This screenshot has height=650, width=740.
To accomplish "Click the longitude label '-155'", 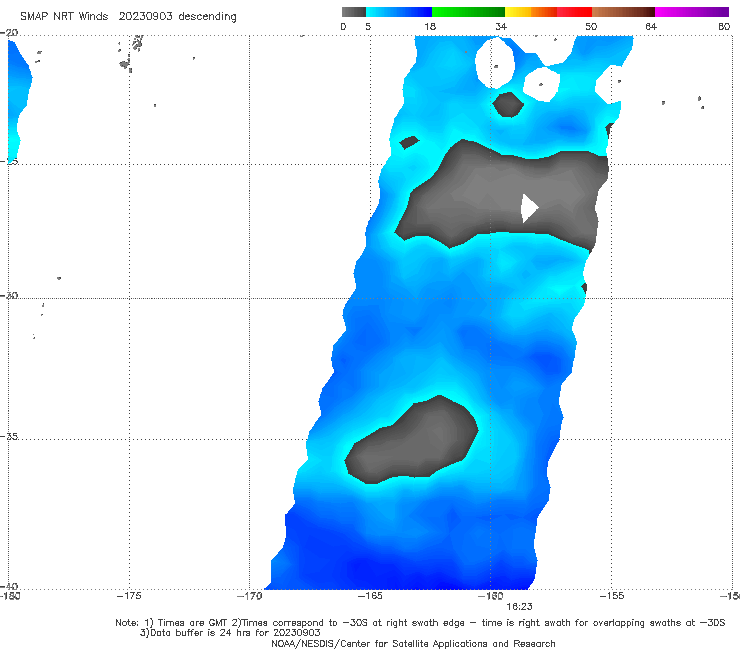I will tap(612, 596).
